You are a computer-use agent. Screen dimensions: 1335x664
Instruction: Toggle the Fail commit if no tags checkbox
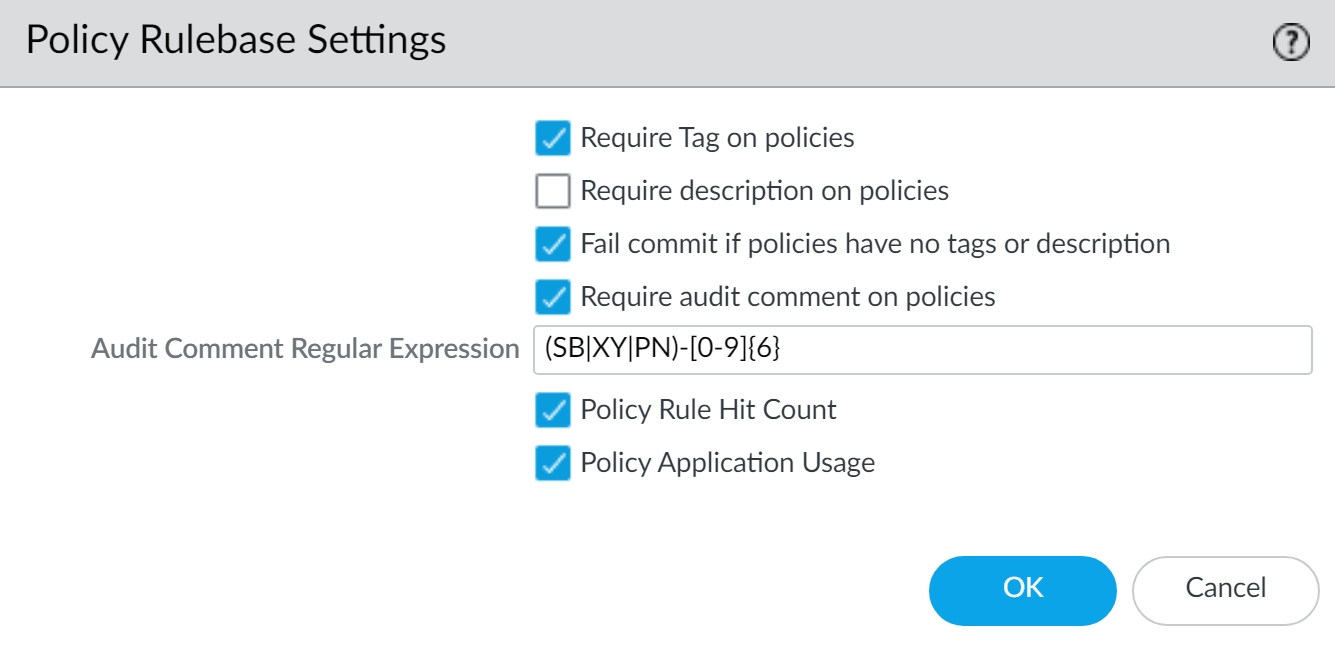(x=553, y=243)
